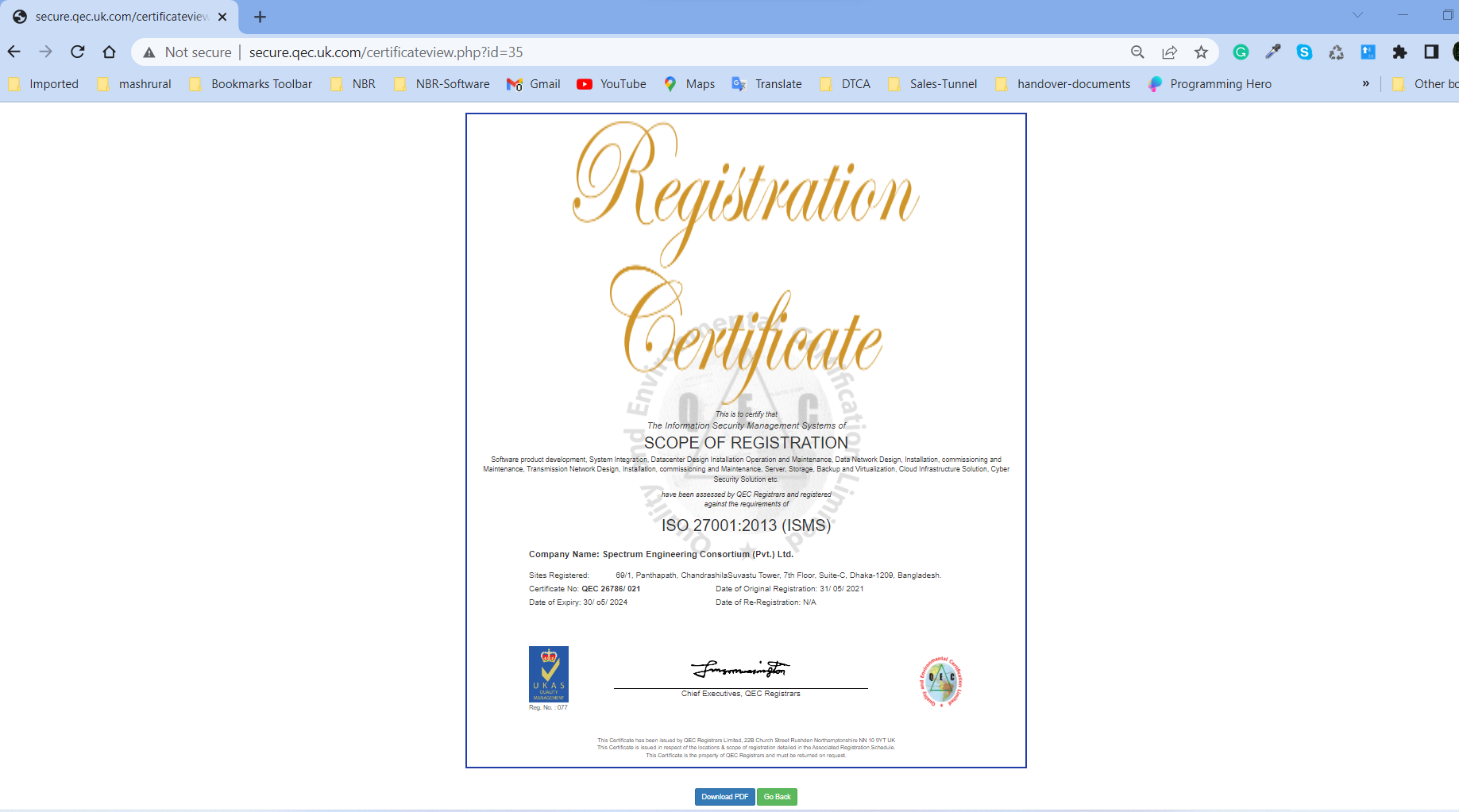Click the SCOPE OF REGISTRATION heading
The width and height of the screenshot is (1459, 812).
point(746,443)
